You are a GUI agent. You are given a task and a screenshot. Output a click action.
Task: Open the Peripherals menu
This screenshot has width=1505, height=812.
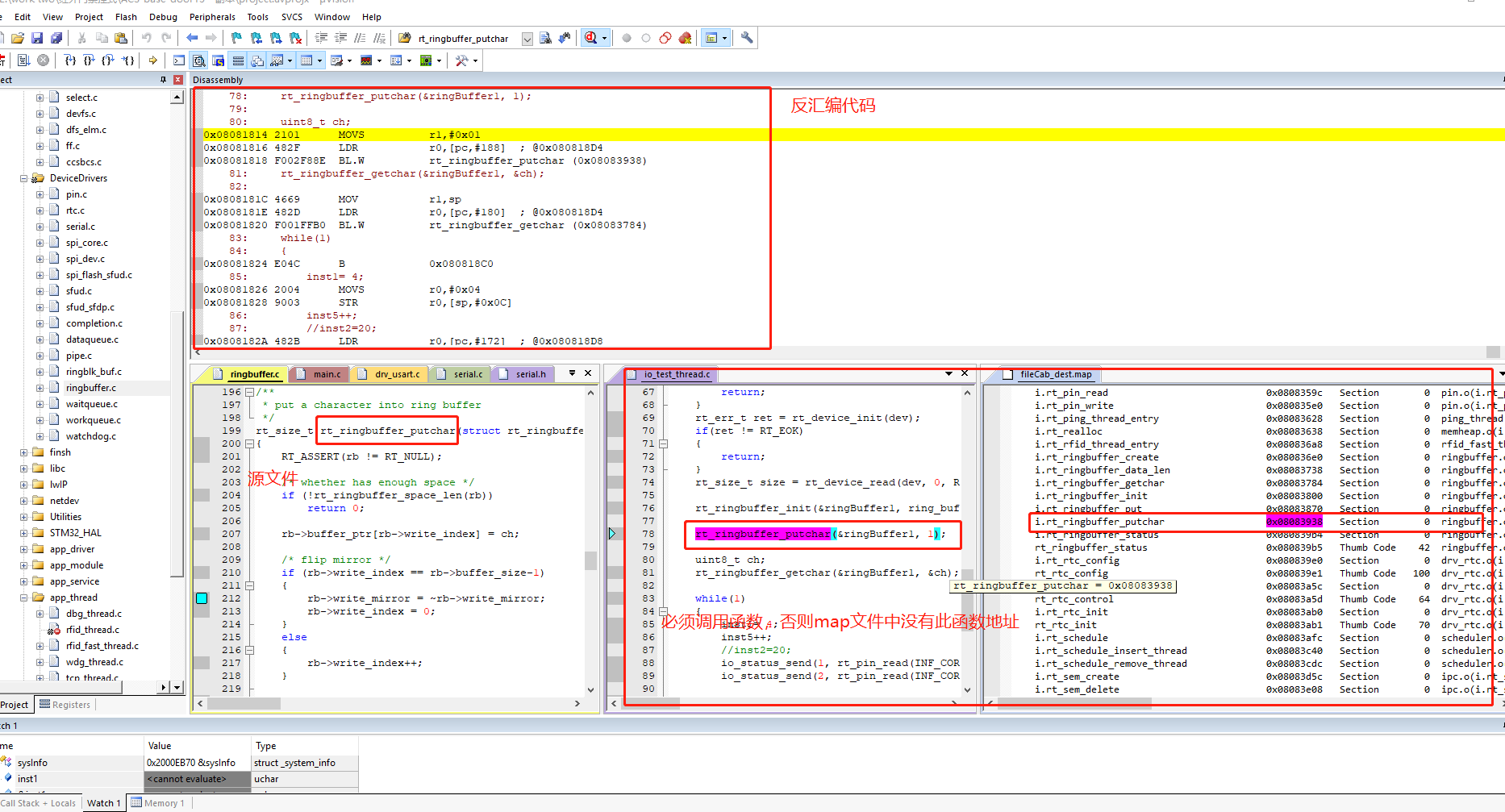click(212, 17)
